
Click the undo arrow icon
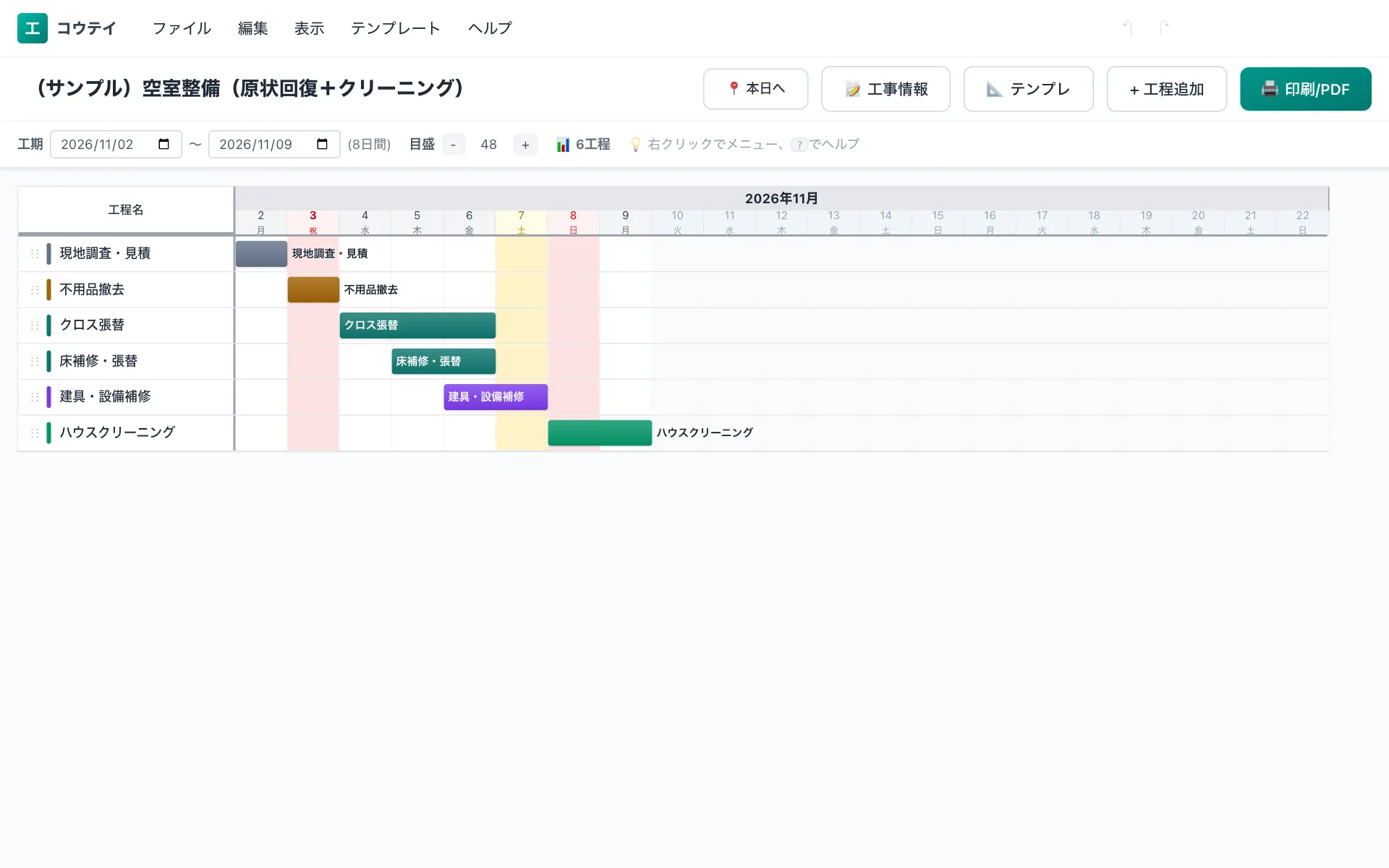[1127, 27]
